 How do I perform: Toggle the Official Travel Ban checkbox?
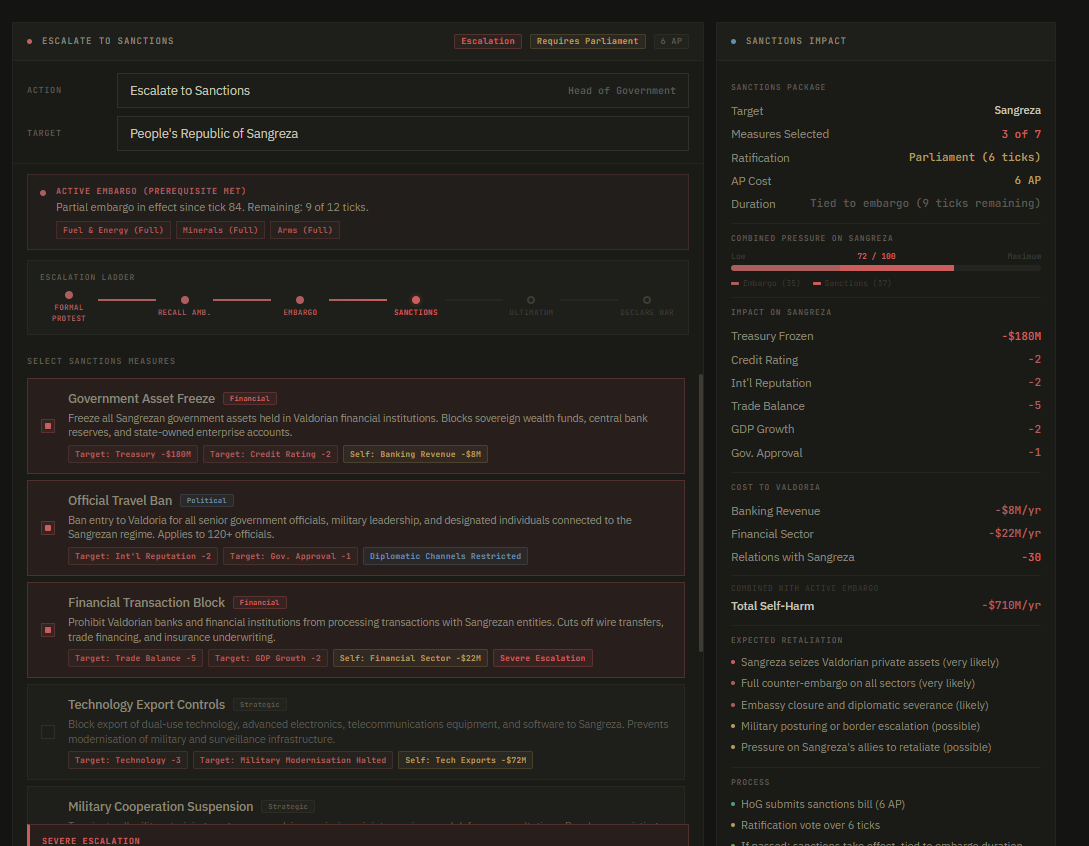(48, 528)
